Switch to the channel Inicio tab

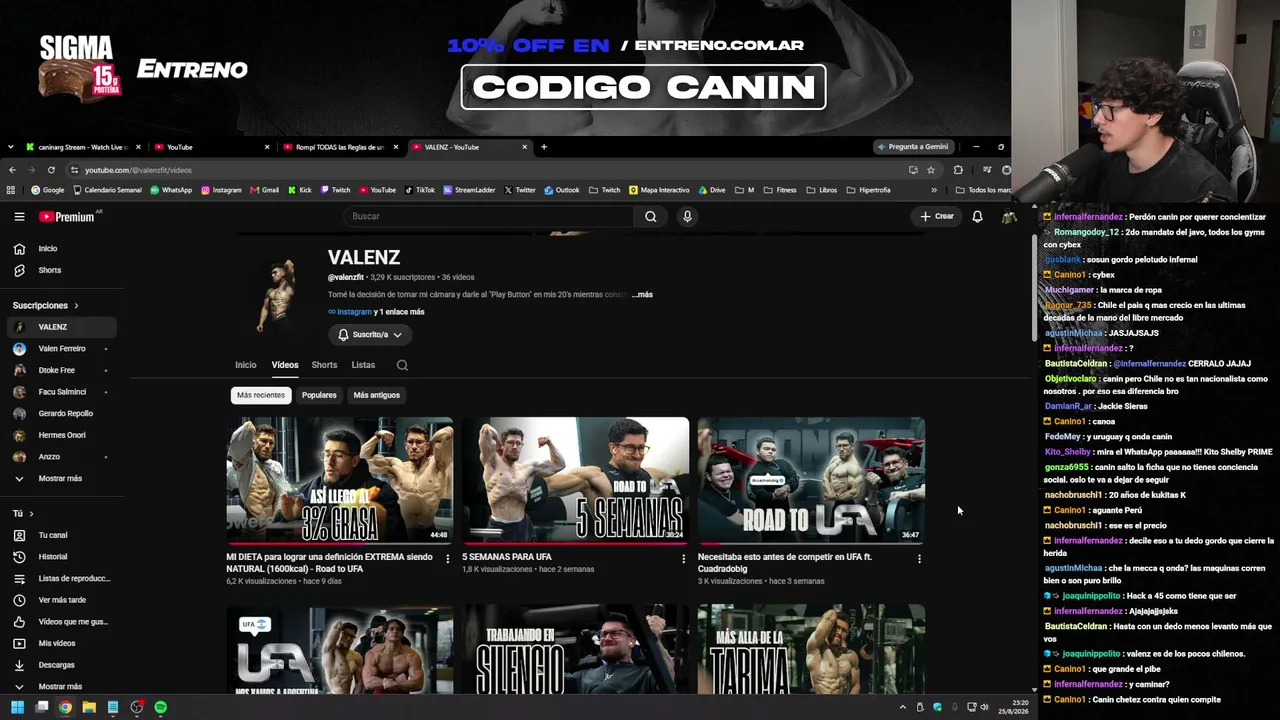point(246,365)
